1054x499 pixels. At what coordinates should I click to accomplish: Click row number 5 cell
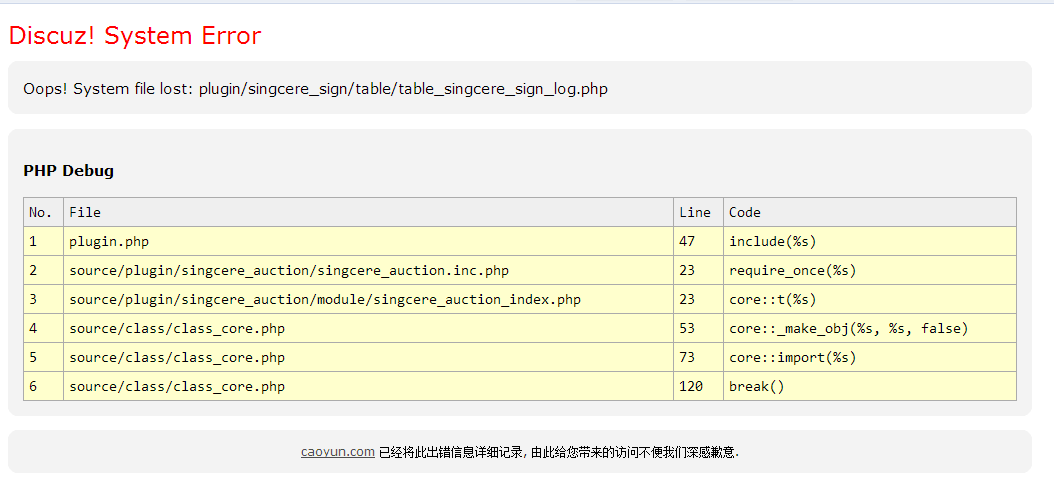coord(44,357)
